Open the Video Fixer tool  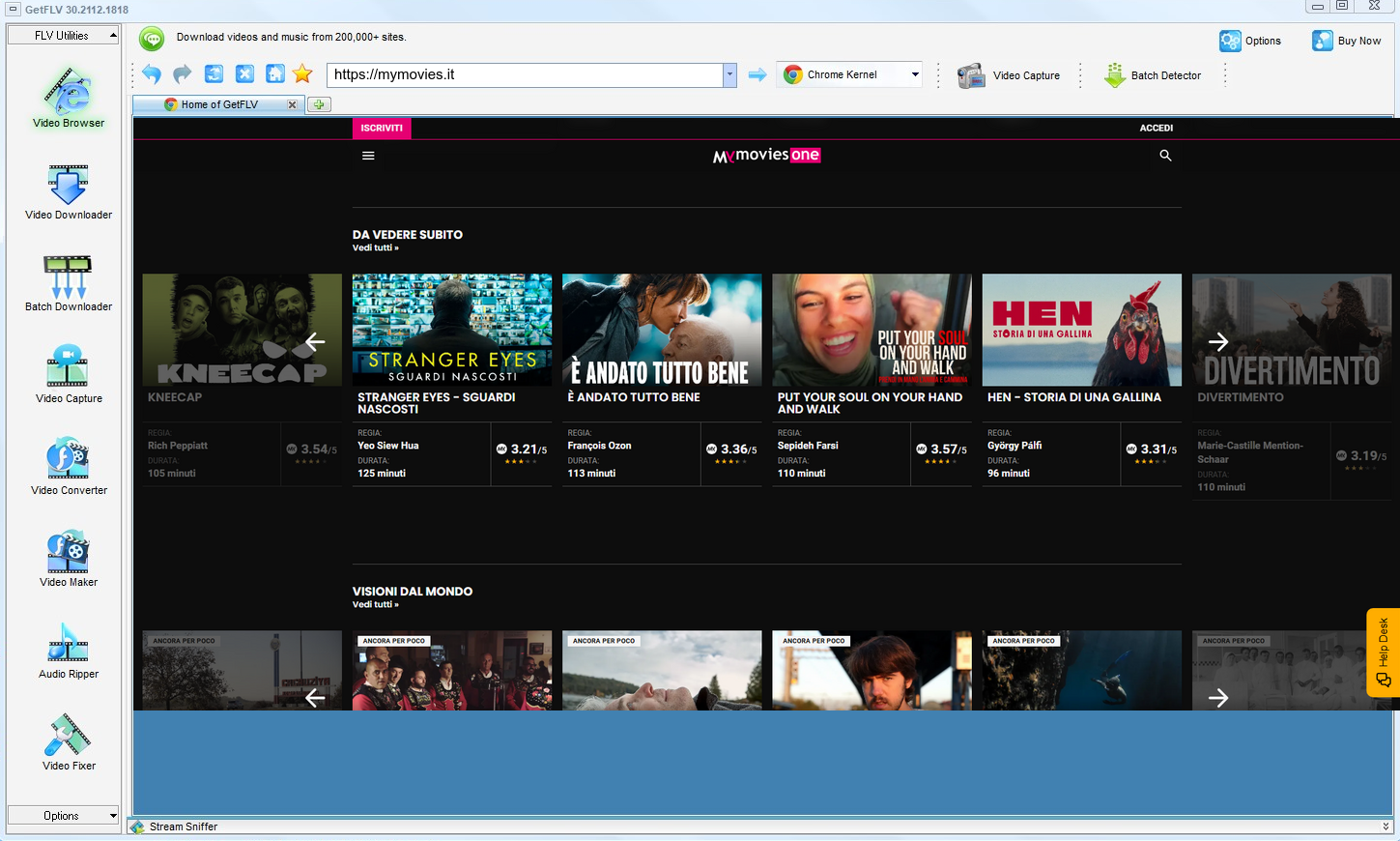pos(68,741)
